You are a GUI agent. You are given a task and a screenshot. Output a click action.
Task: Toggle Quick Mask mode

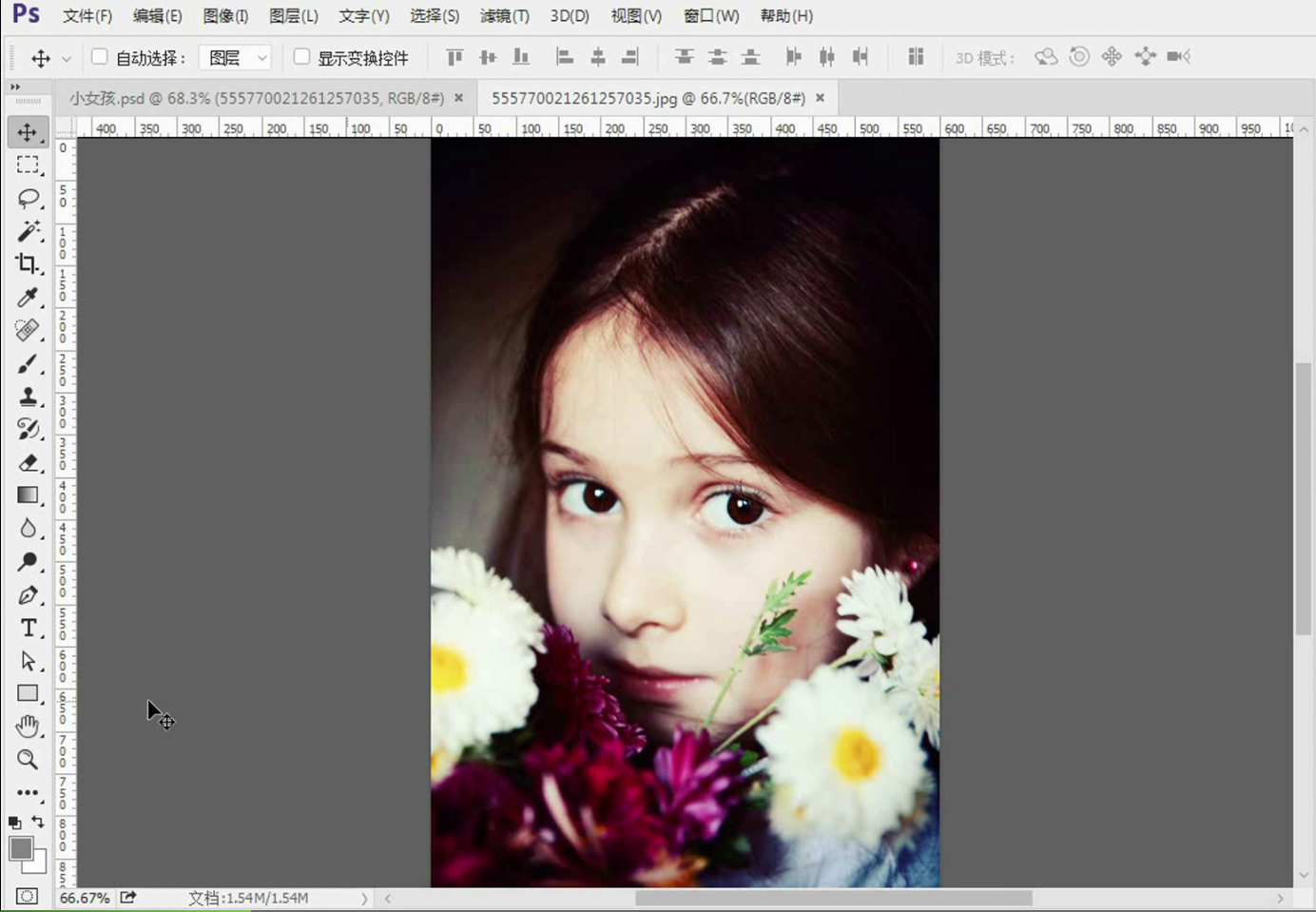point(27,896)
